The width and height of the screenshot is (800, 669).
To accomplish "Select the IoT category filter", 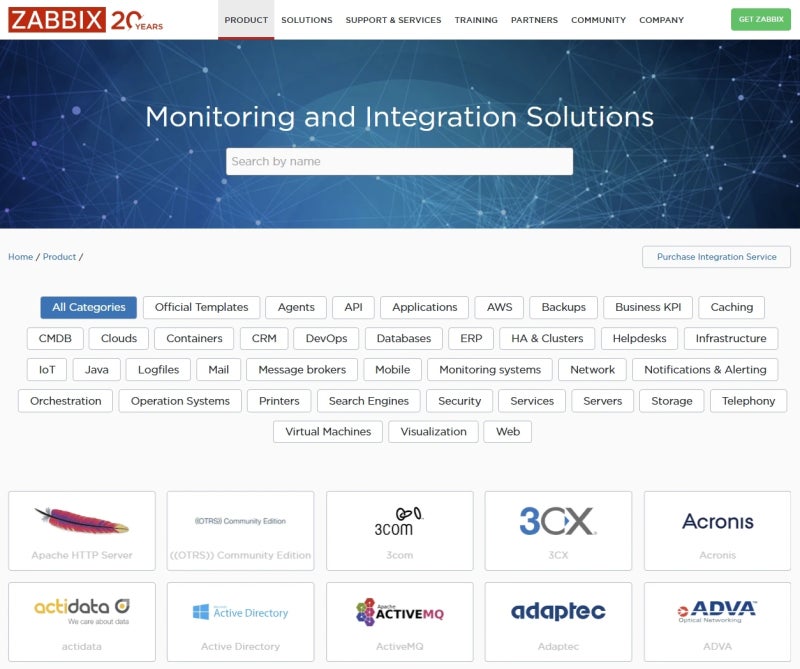I will [x=47, y=369].
